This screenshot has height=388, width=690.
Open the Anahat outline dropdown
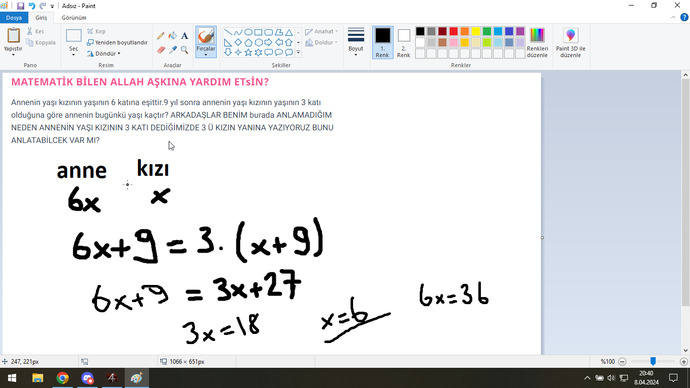[322, 32]
